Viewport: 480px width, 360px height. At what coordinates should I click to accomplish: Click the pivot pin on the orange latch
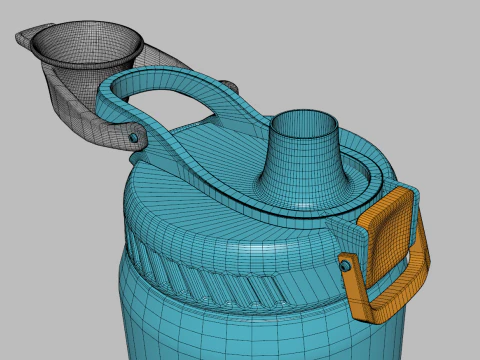coord(346,266)
